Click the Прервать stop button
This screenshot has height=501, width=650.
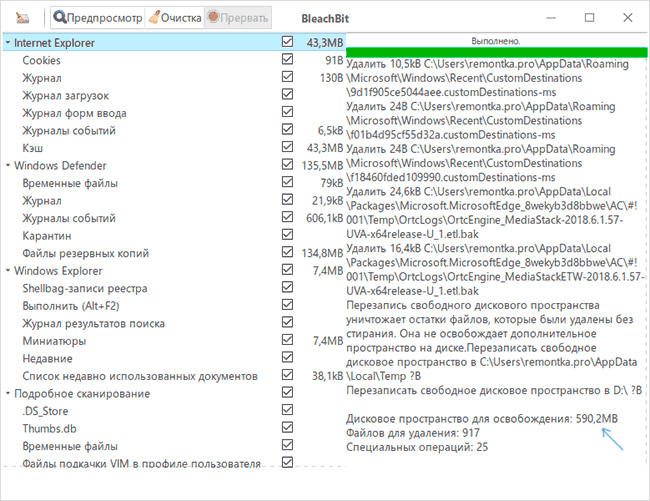click(238, 18)
